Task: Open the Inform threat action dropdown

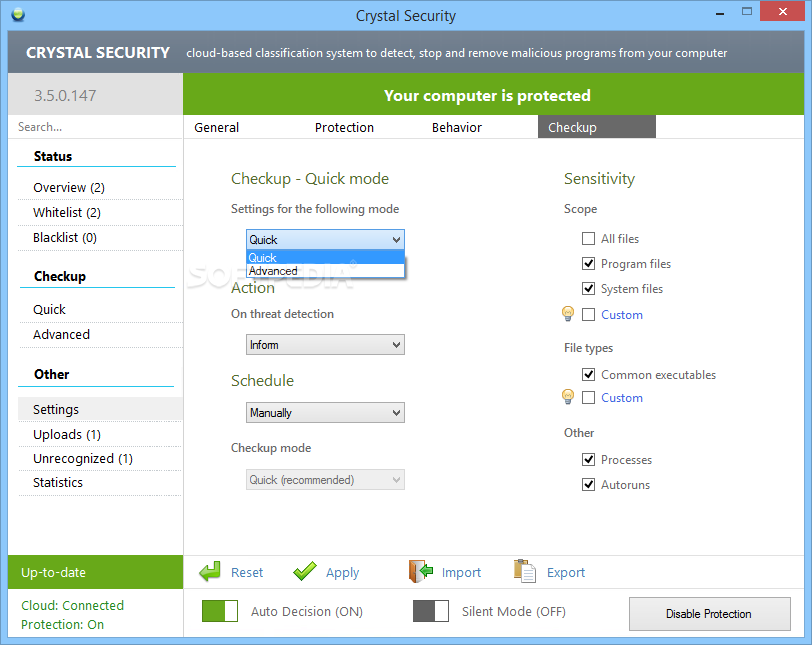Action: click(x=325, y=345)
